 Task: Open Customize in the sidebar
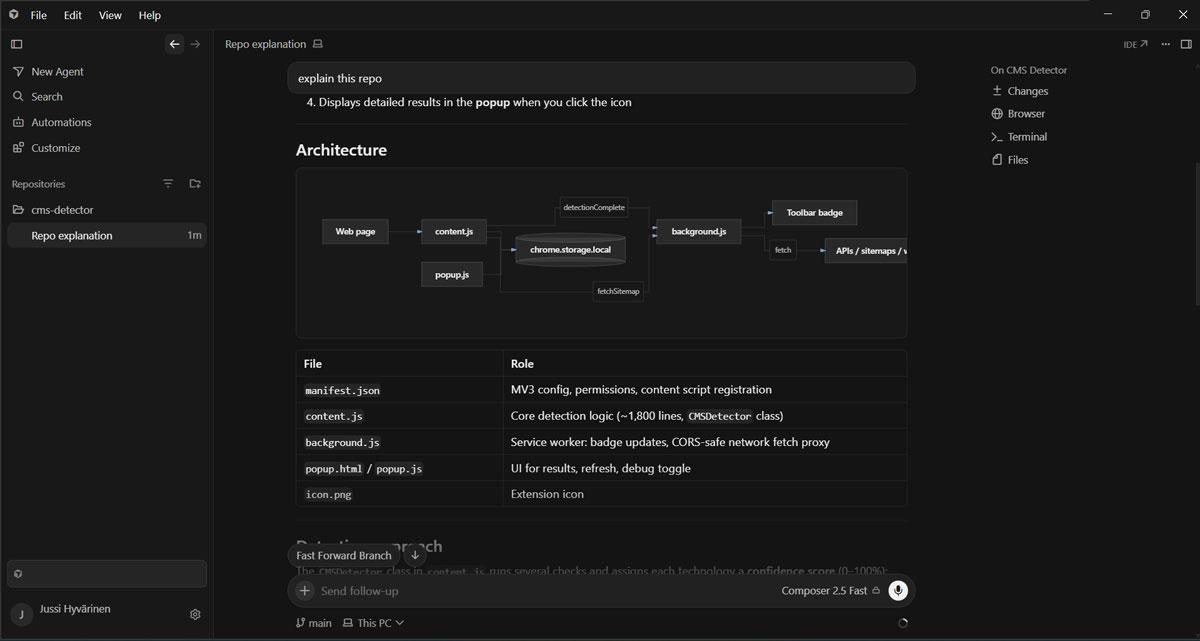(105, 148)
